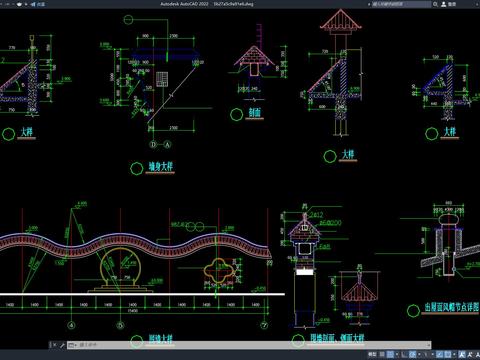Toggle annotation auto-scale icon
Screen dimensions: 480x360
[x=470, y=354]
